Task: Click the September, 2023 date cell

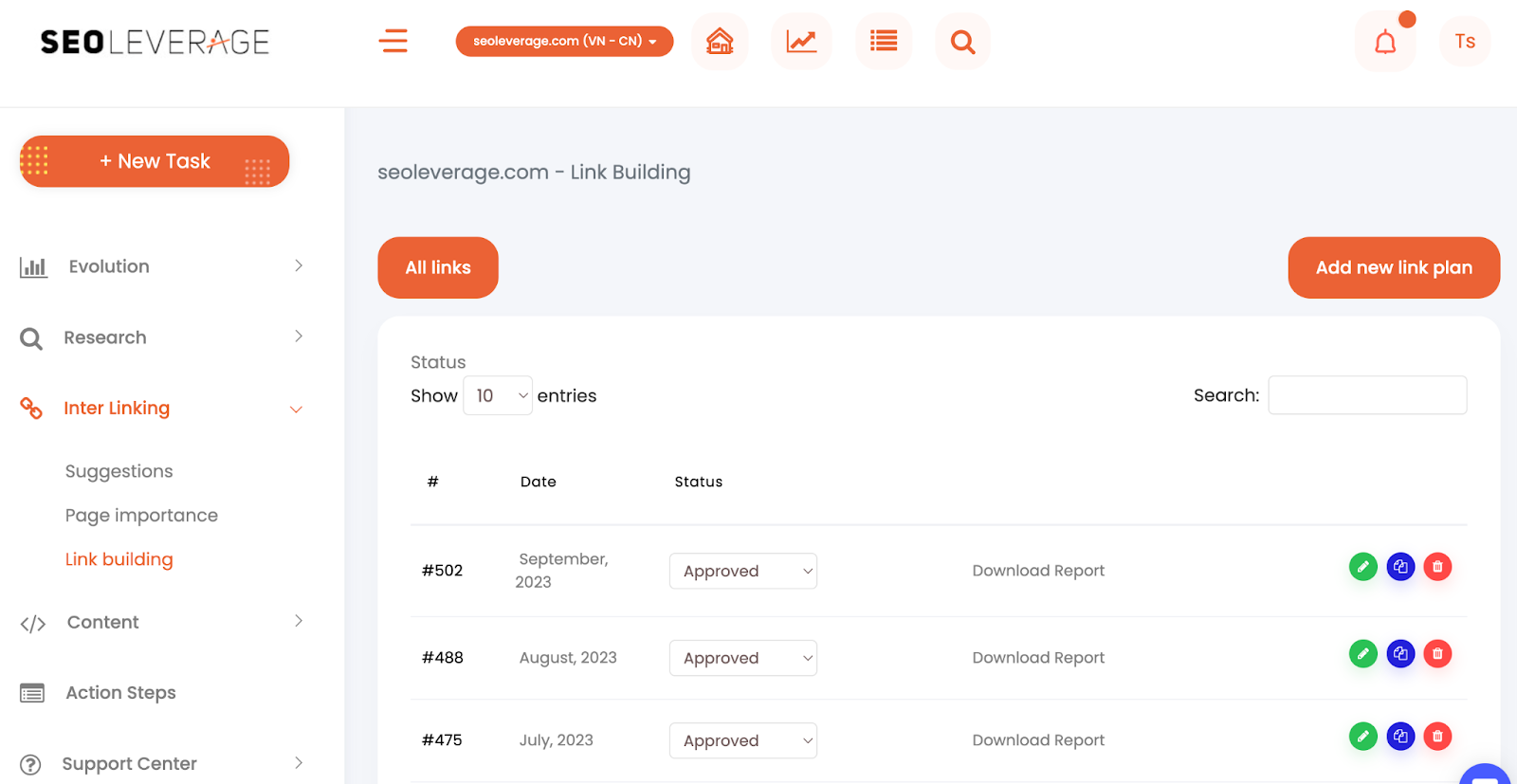Action: pos(562,571)
